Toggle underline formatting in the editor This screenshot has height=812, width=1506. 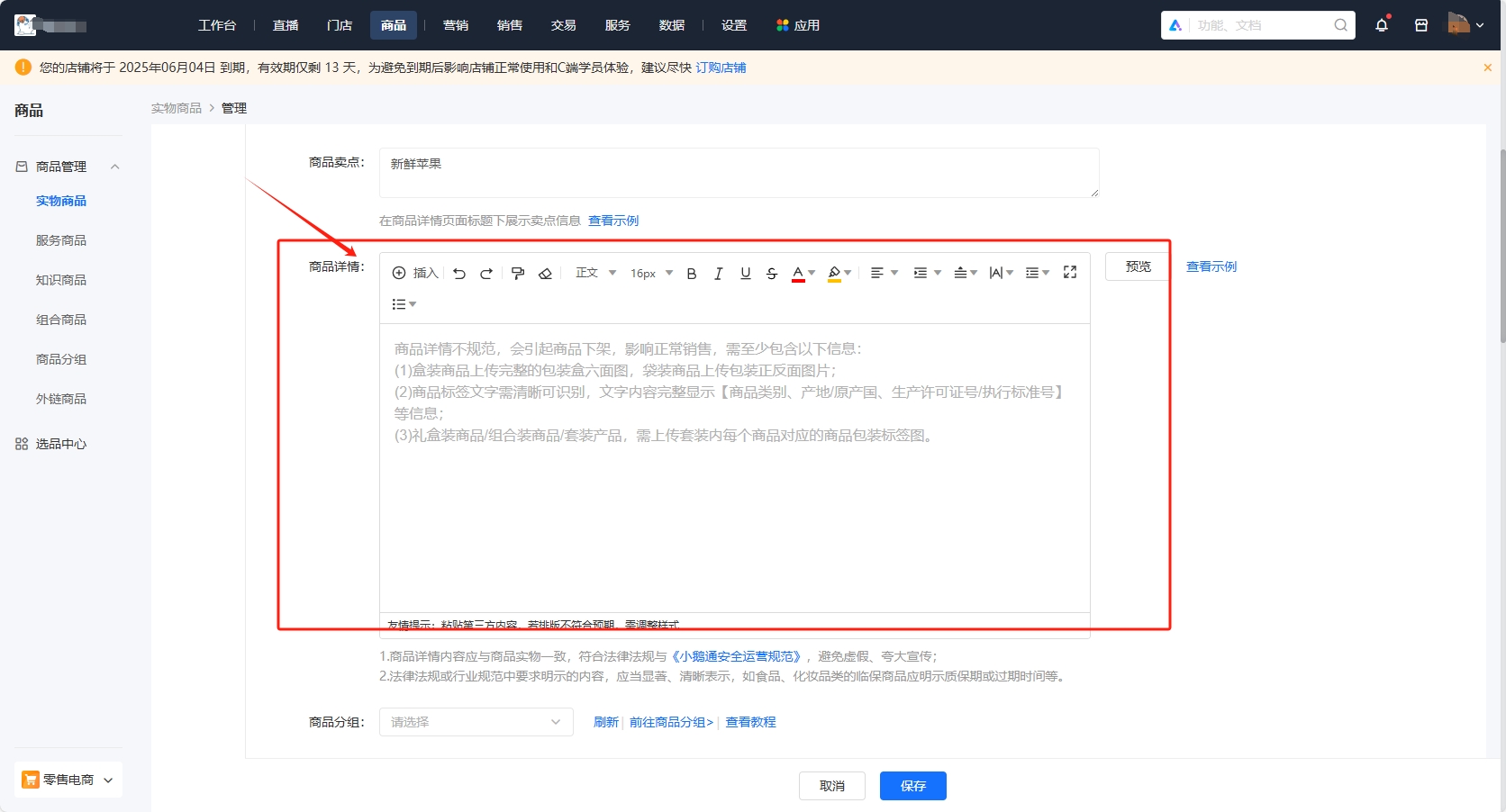tap(745, 273)
